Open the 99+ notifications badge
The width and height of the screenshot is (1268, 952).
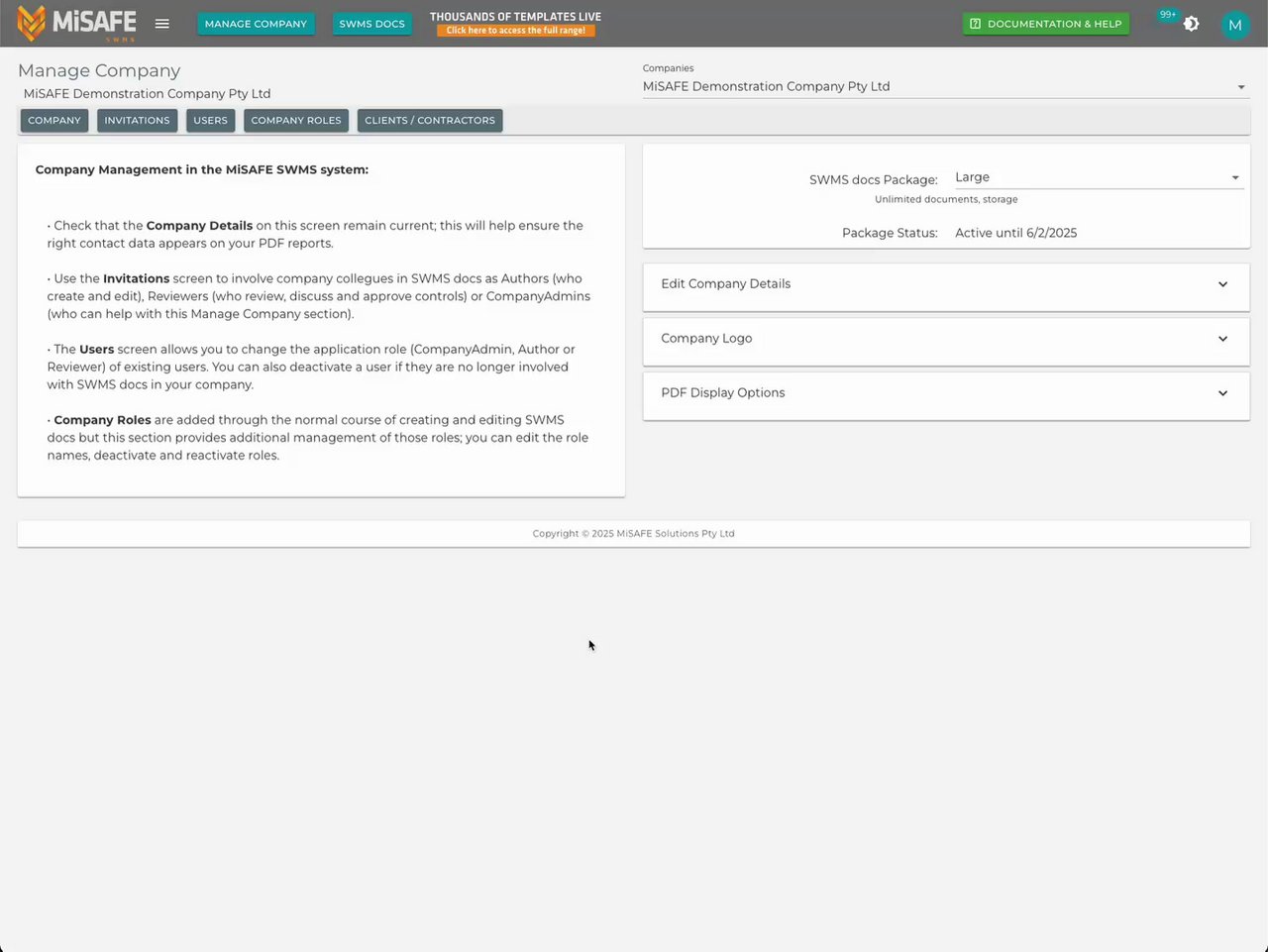point(1168,15)
